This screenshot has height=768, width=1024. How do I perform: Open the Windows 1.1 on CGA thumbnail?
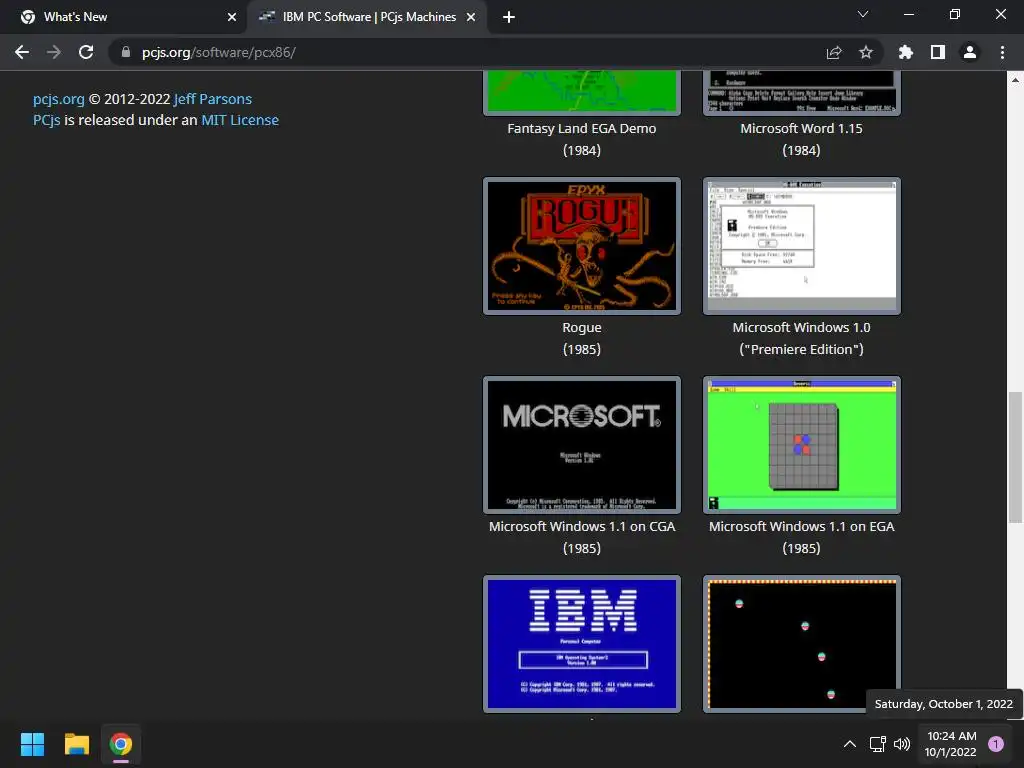point(582,445)
